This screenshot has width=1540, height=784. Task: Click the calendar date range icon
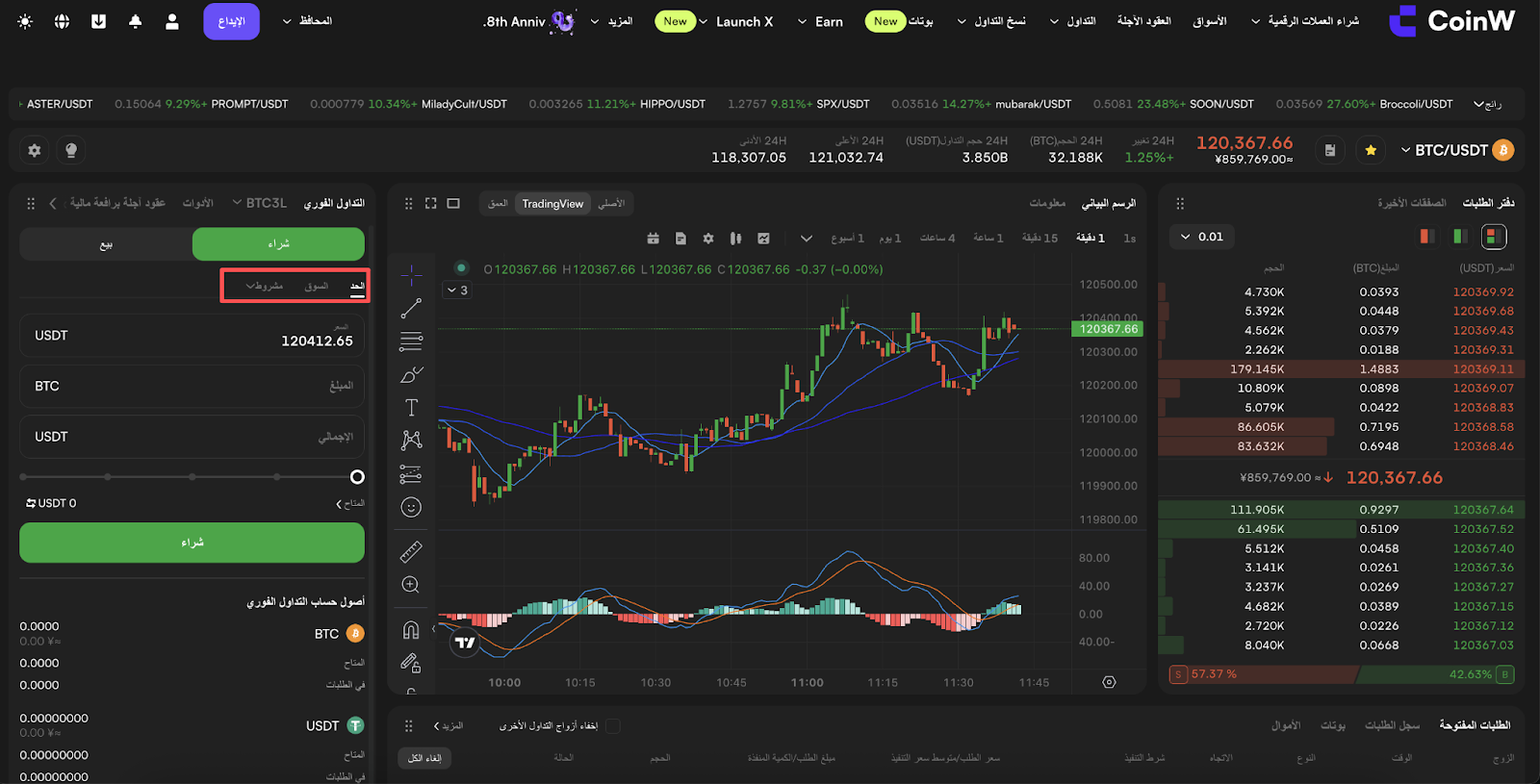point(653,239)
